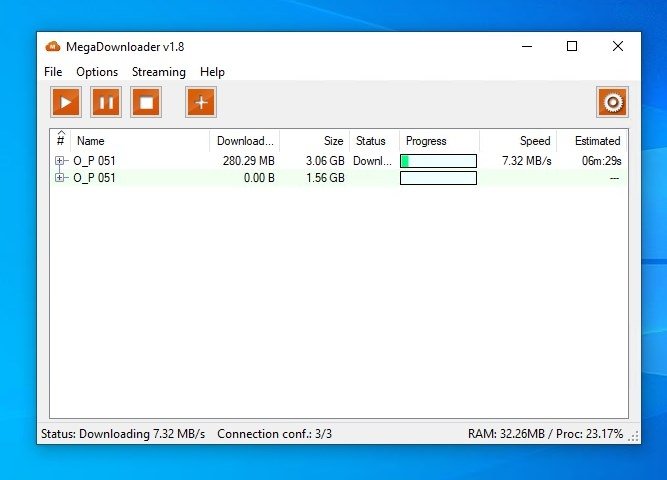Sort by the Download... column header

click(245, 141)
